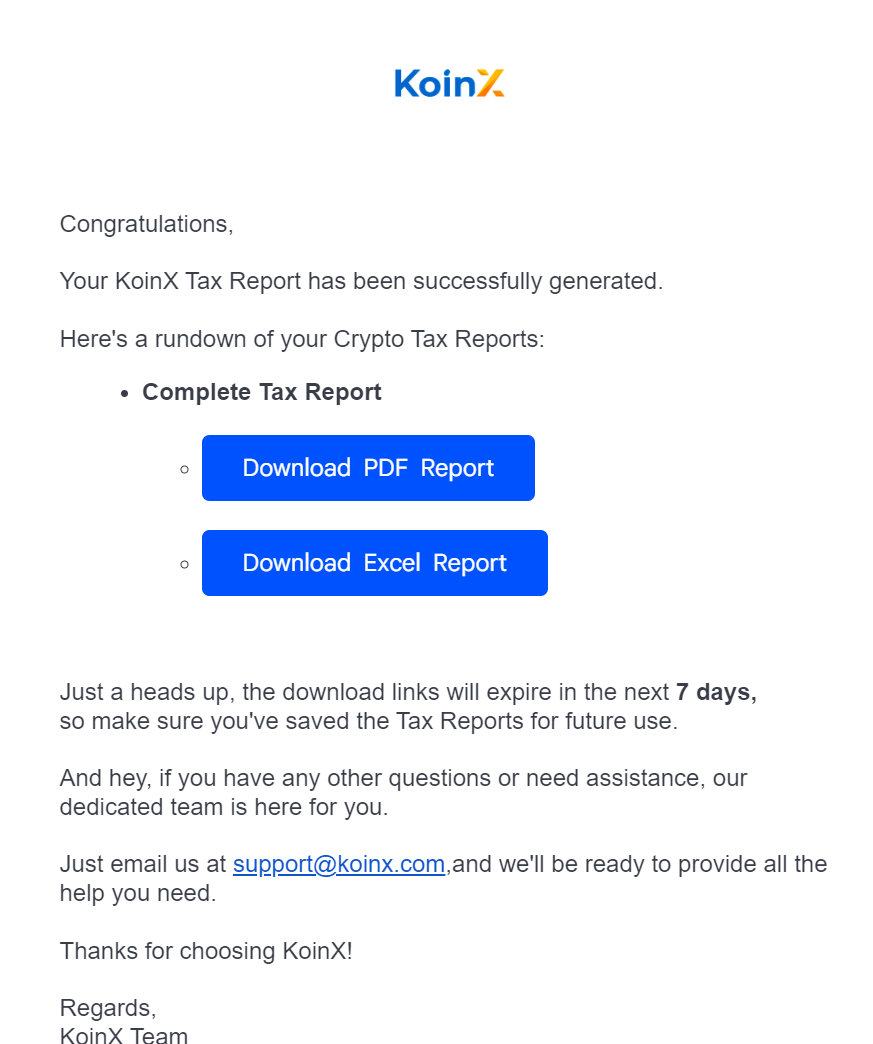Click the "KoinX Team" signature
This screenshot has height=1044, width=873.
point(124,1035)
